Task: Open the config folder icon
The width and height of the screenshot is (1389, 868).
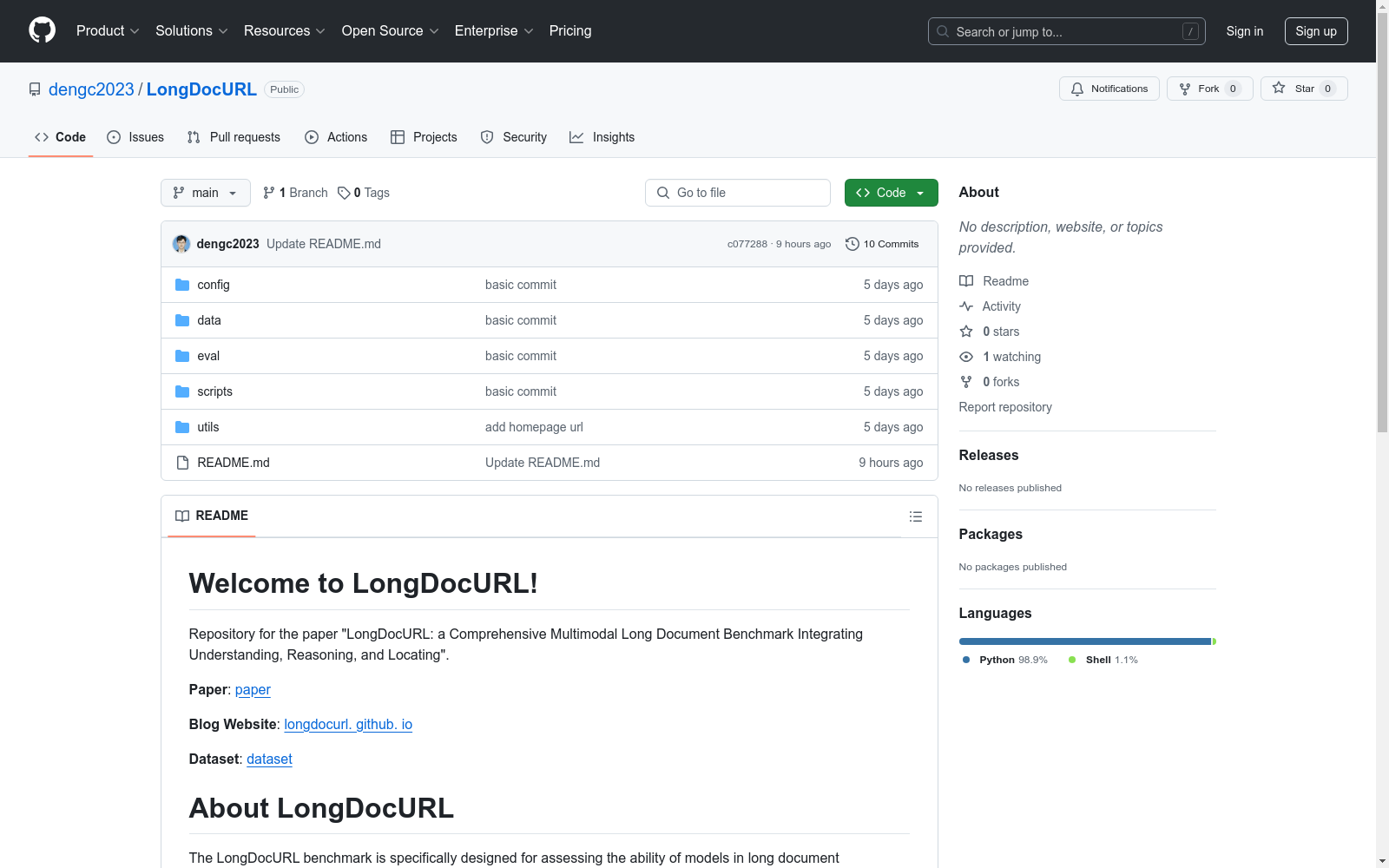Action: click(182, 285)
